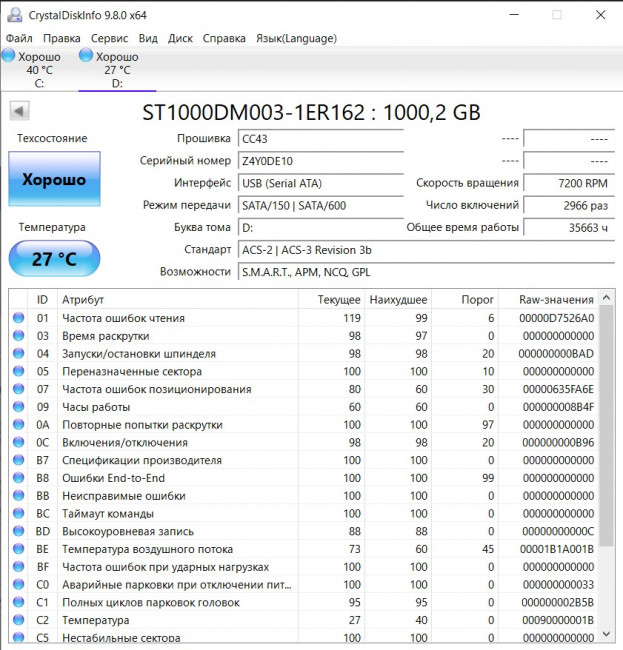Click status dot of attribute 0C Включения/отключения
Screen dimensions: 623x650
(18, 442)
